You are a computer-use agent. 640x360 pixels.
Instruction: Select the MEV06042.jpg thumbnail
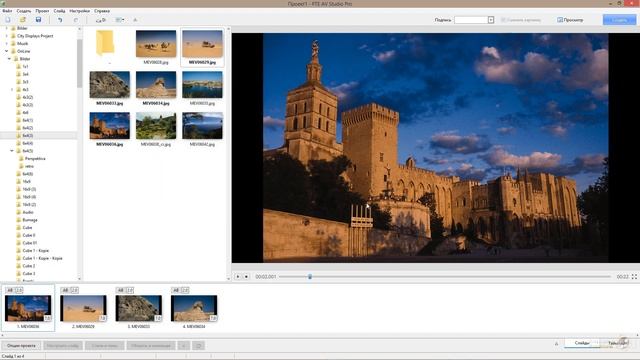202,126
